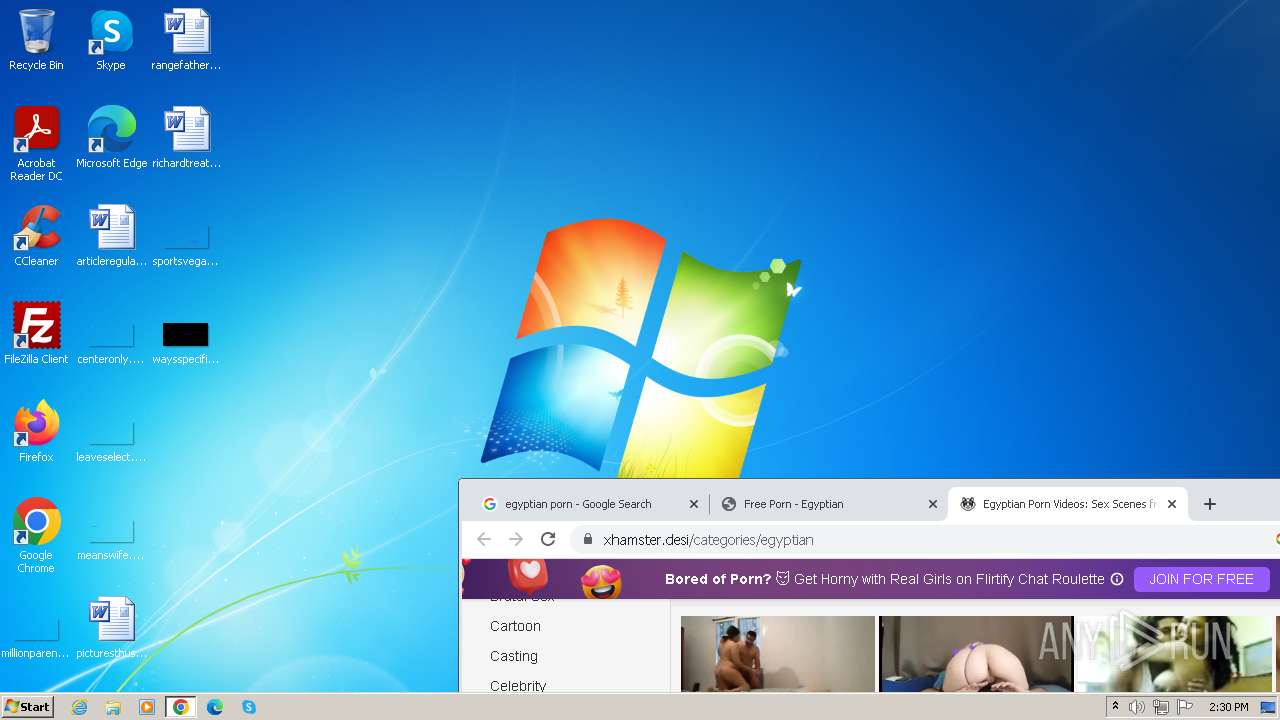This screenshot has height=720, width=1280.
Task: Open Internet Explorer from the taskbar
Action: 79,707
